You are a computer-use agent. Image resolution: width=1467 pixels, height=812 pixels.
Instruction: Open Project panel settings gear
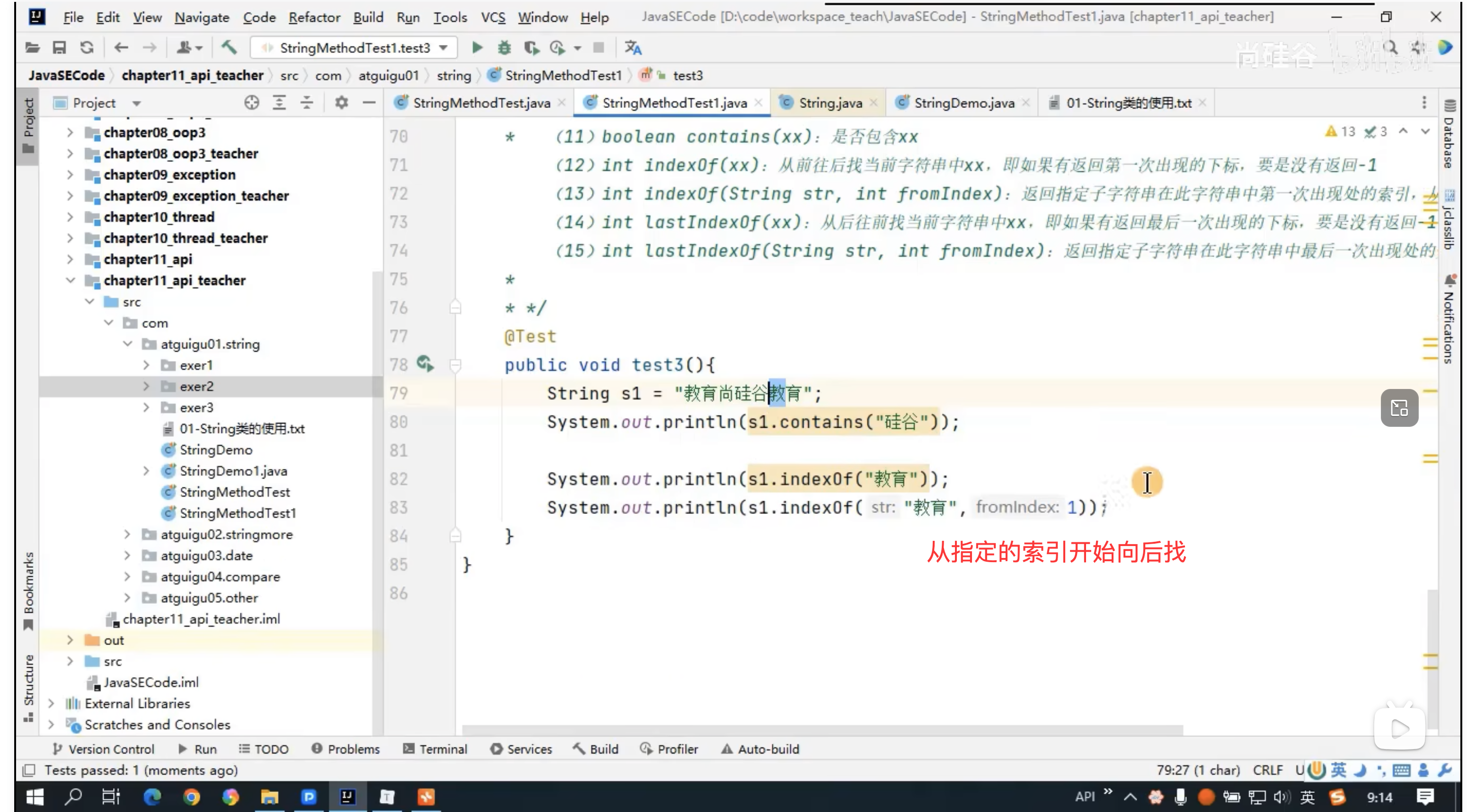pyautogui.click(x=341, y=103)
